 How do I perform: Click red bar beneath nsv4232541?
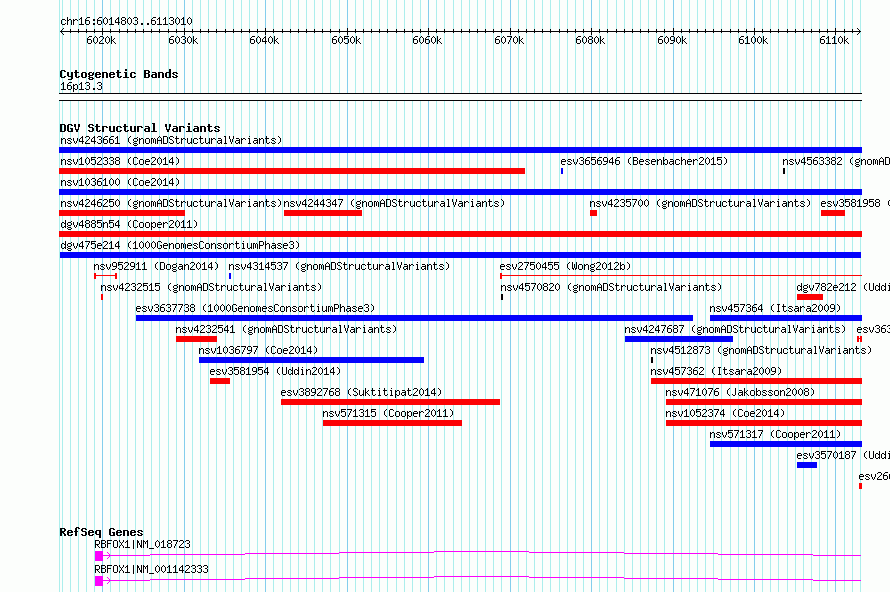[196, 339]
